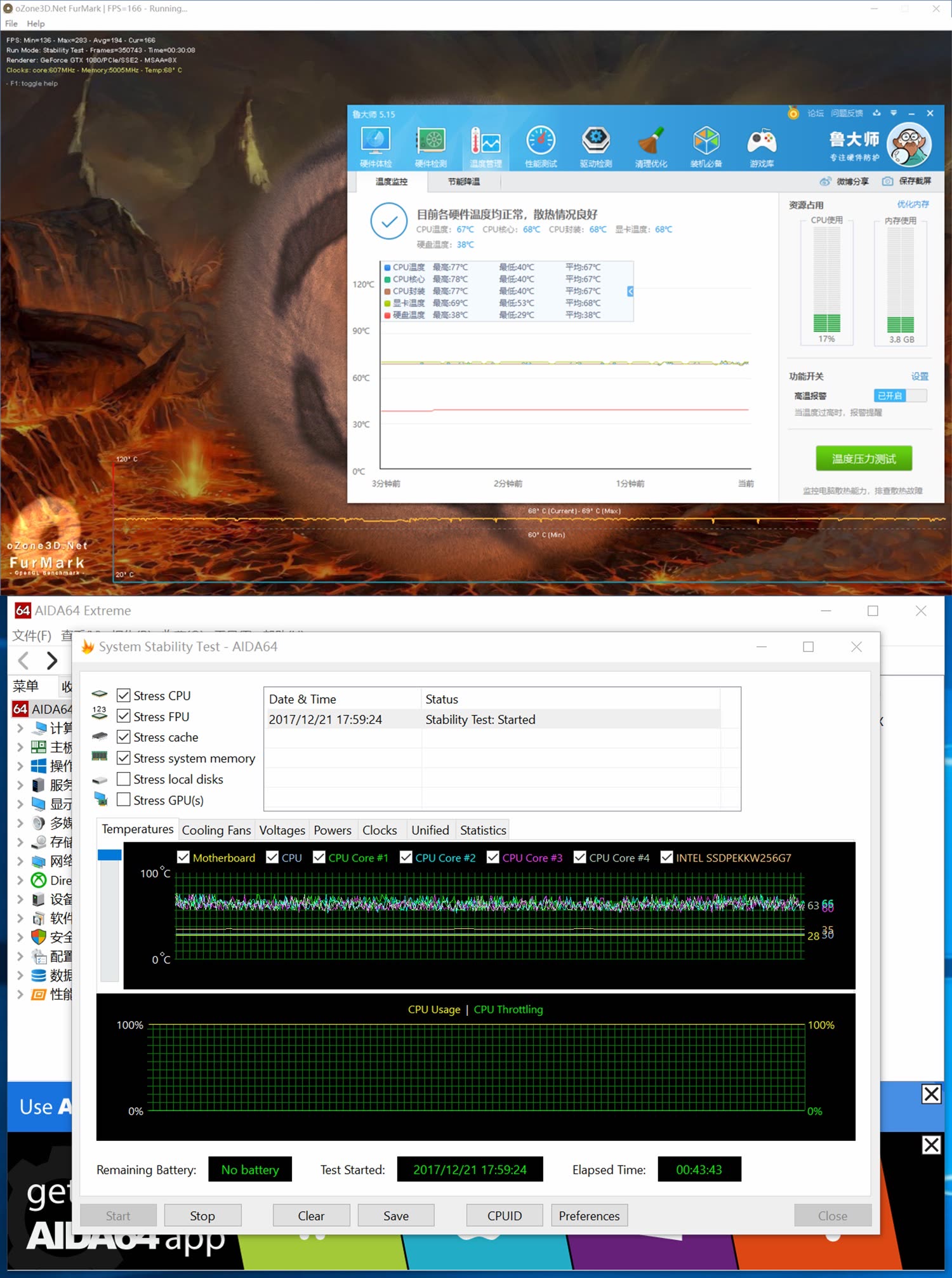Screen dimensions: 952x1278
Task: Click the blue temperature graph scale slider
Action: click(x=109, y=855)
